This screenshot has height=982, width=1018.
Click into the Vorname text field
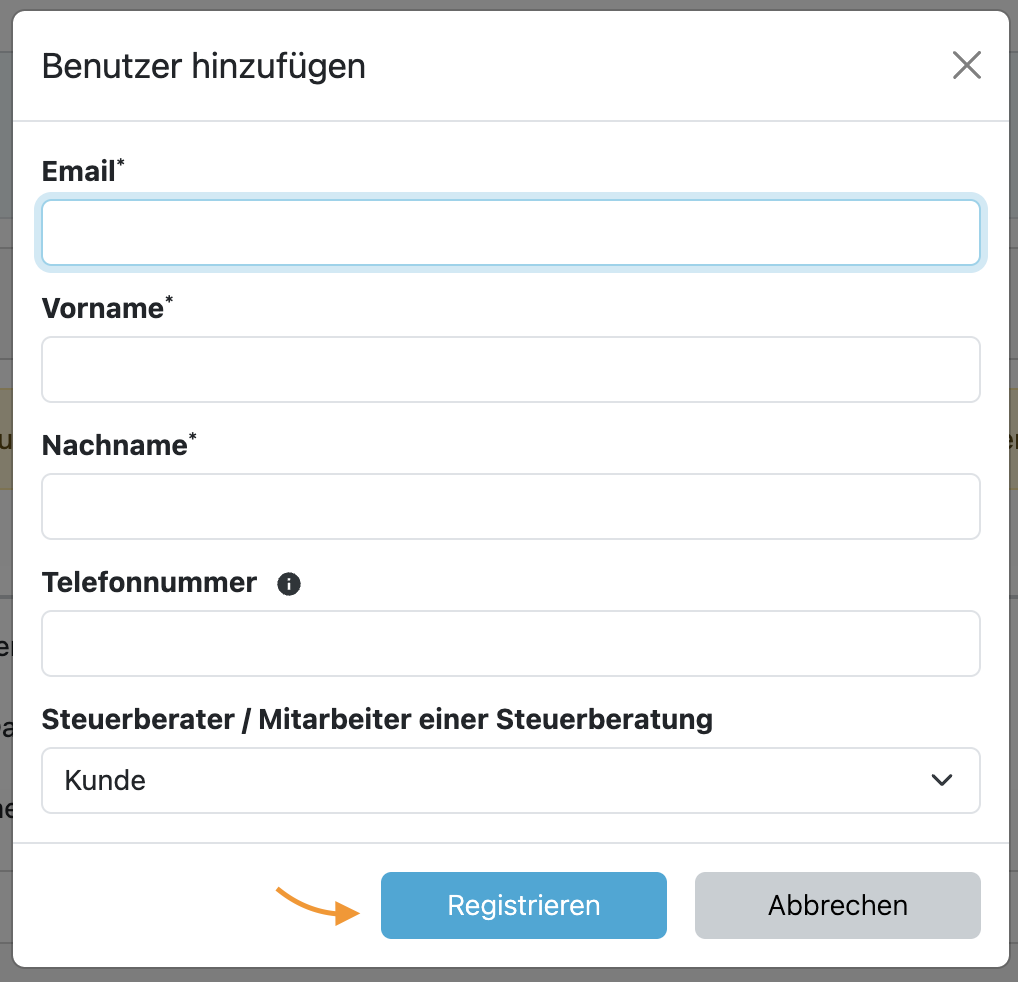click(x=510, y=369)
